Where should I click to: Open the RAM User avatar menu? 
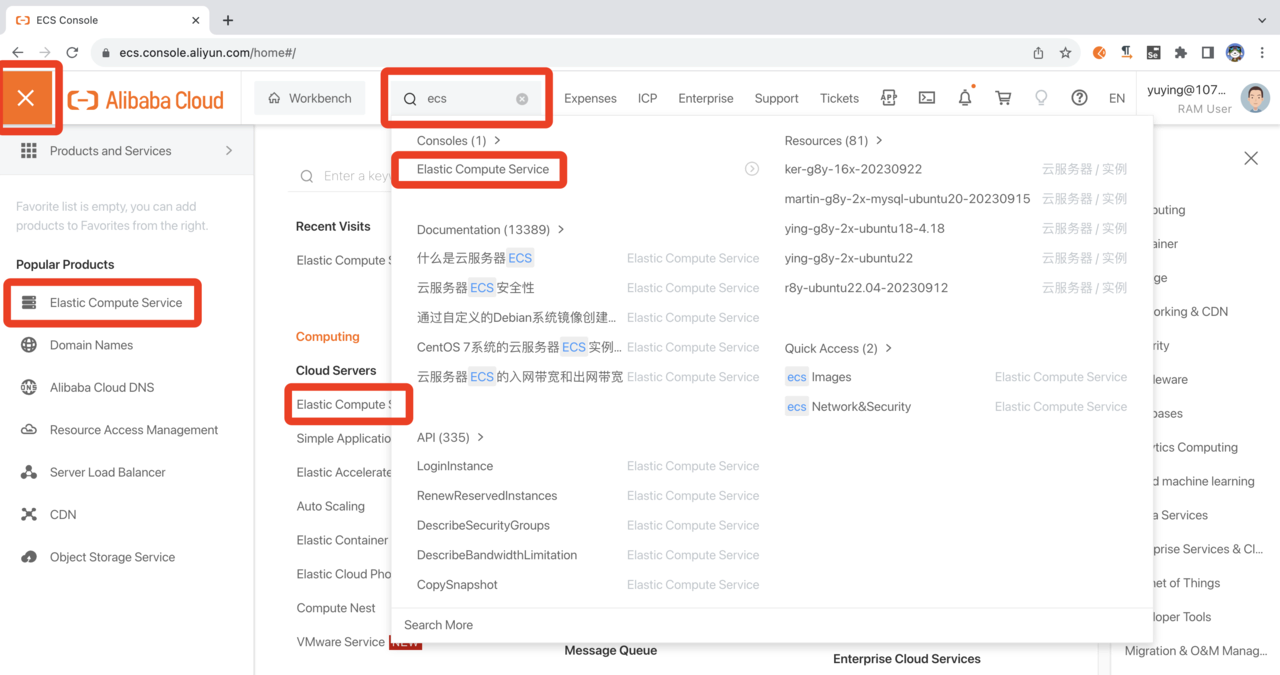tap(1255, 97)
